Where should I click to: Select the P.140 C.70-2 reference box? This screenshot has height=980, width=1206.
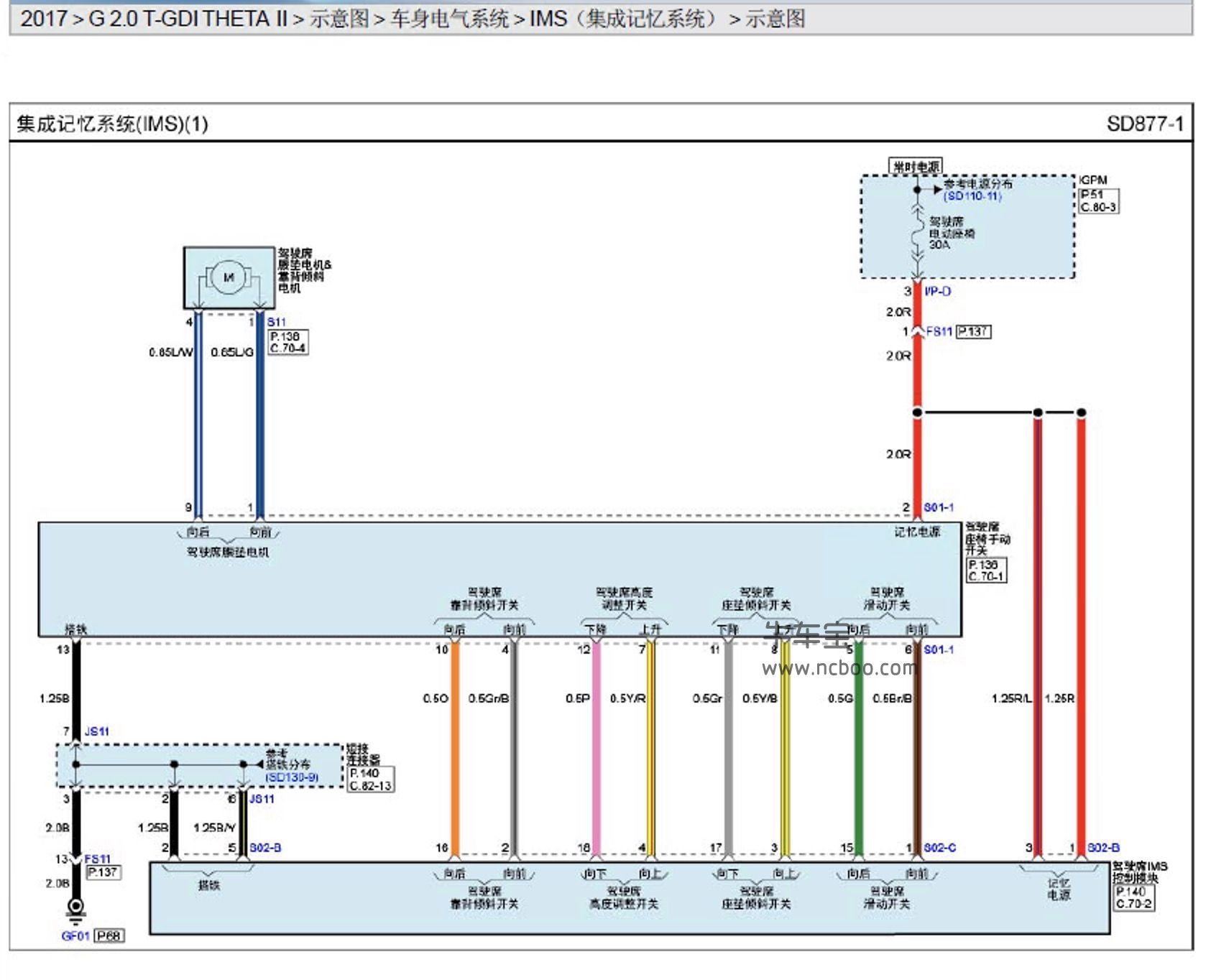pyautogui.click(x=1134, y=897)
